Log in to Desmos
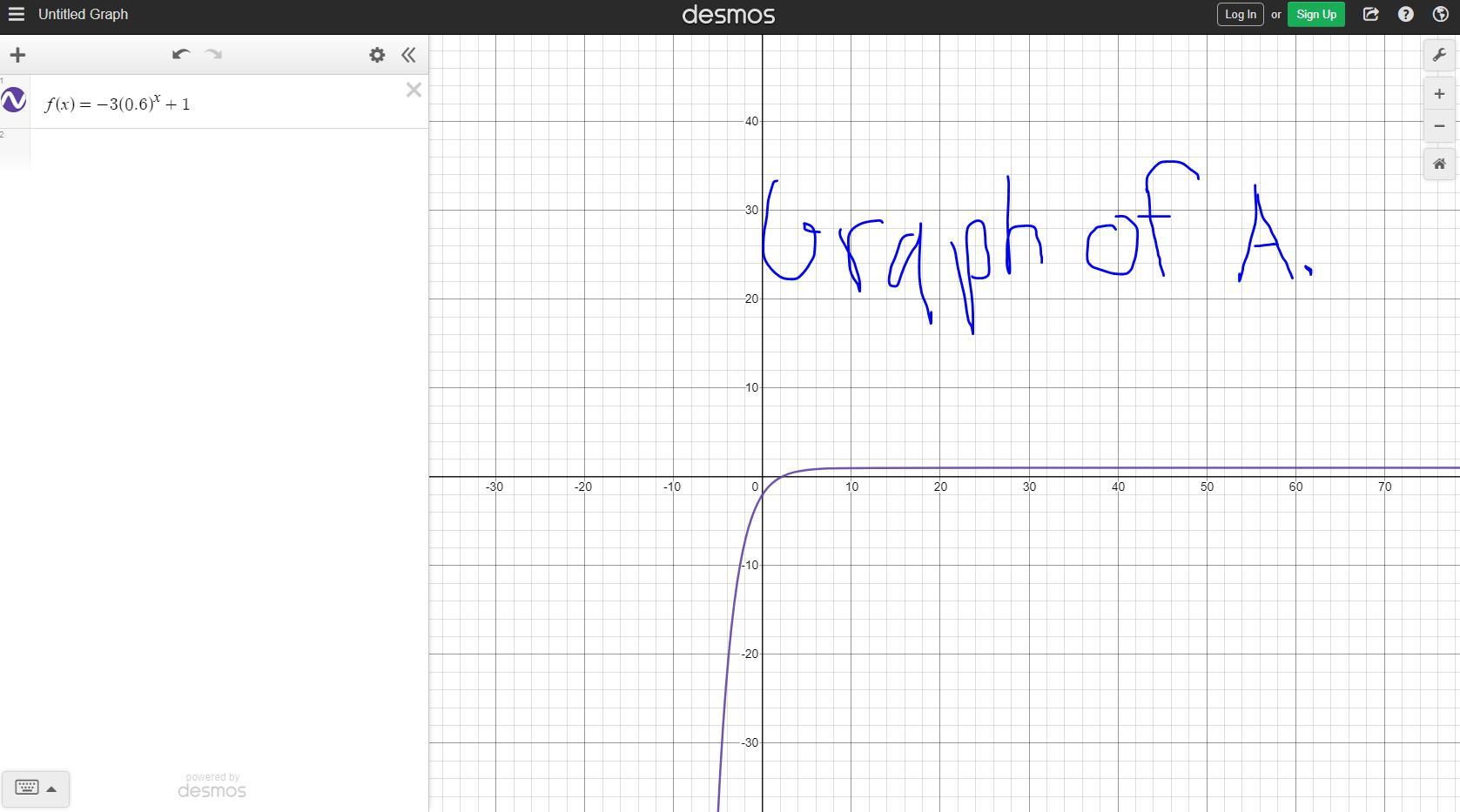This screenshot has height=812, width=1460. click(x=1240, y=14)
